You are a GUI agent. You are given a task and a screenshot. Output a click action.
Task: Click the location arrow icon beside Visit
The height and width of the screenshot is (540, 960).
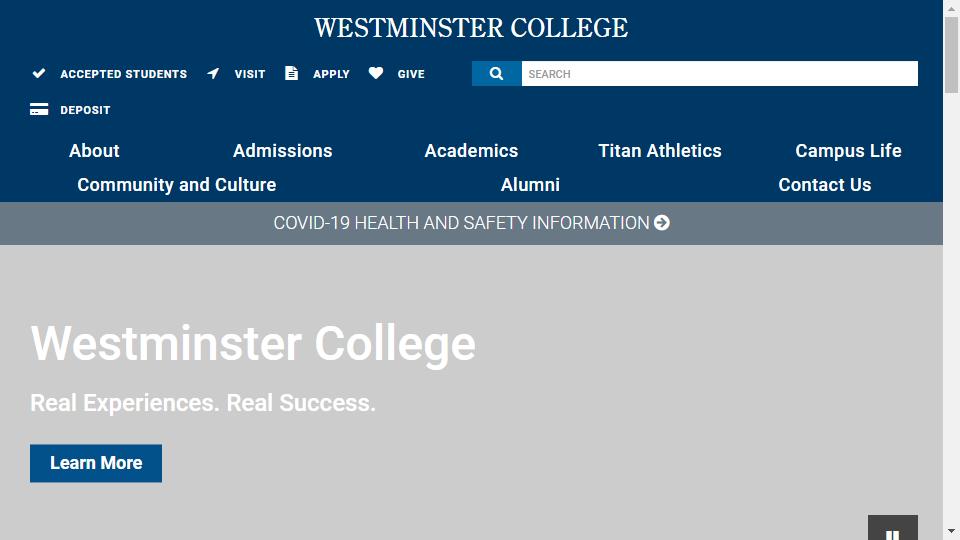pos(213,74)
